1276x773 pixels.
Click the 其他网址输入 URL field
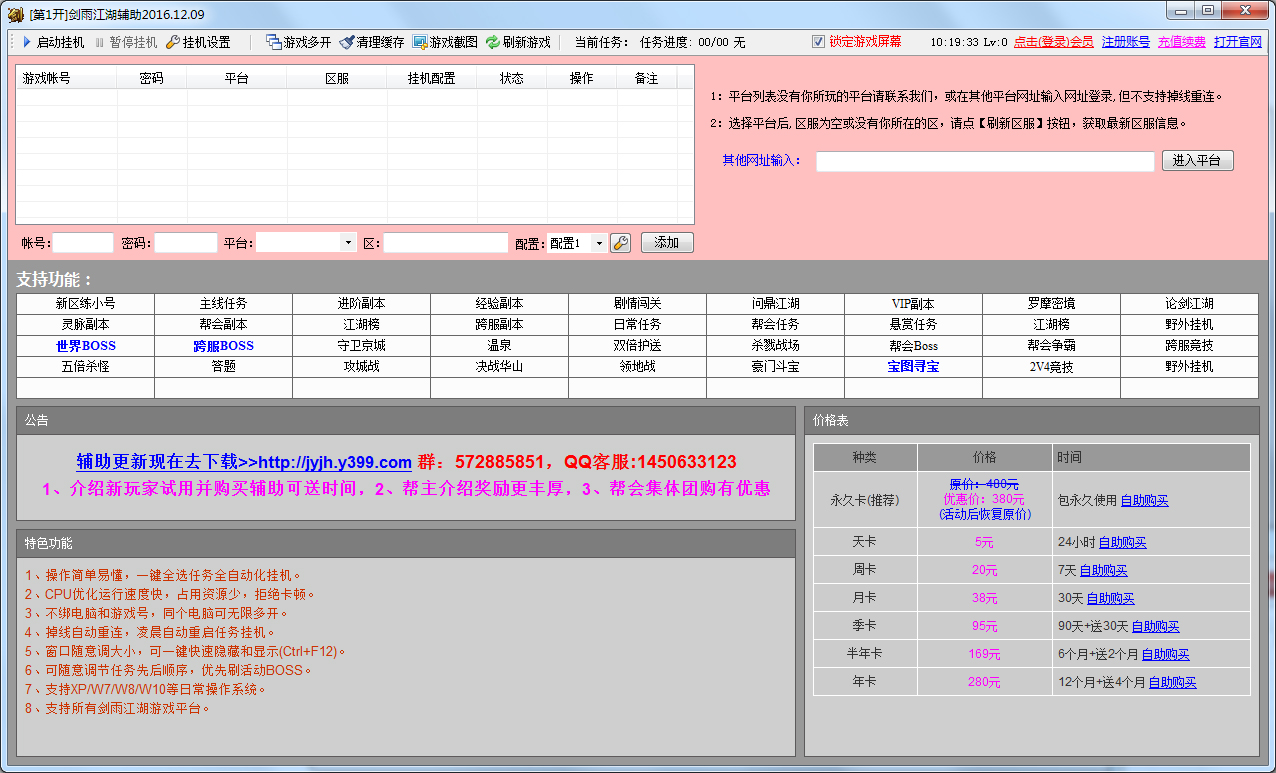pos(985,161)
